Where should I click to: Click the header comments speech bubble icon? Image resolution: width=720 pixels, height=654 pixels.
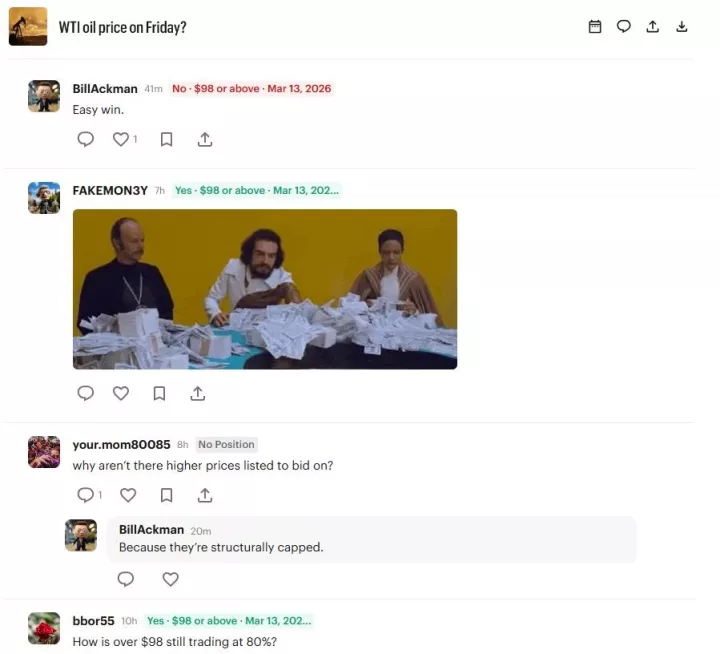tap(623, 27)
